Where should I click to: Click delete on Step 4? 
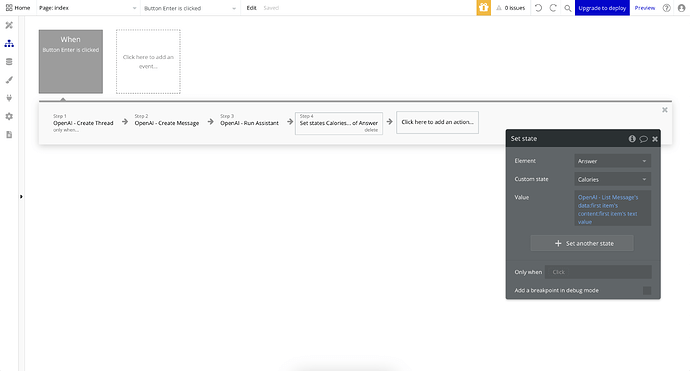[371, 130]
